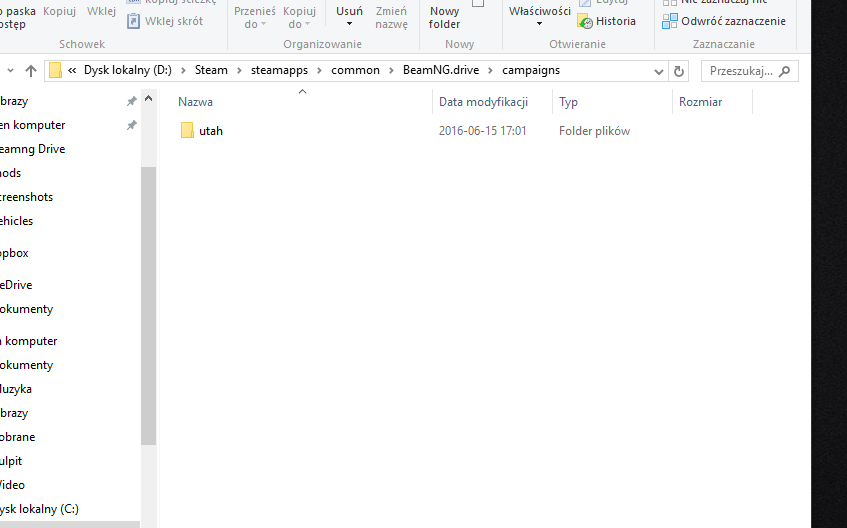Image resolution: width=847 pixels, height=528 pixels.
Task: Select ' komputer' above second okumenty
Action: tap(29, 341)
